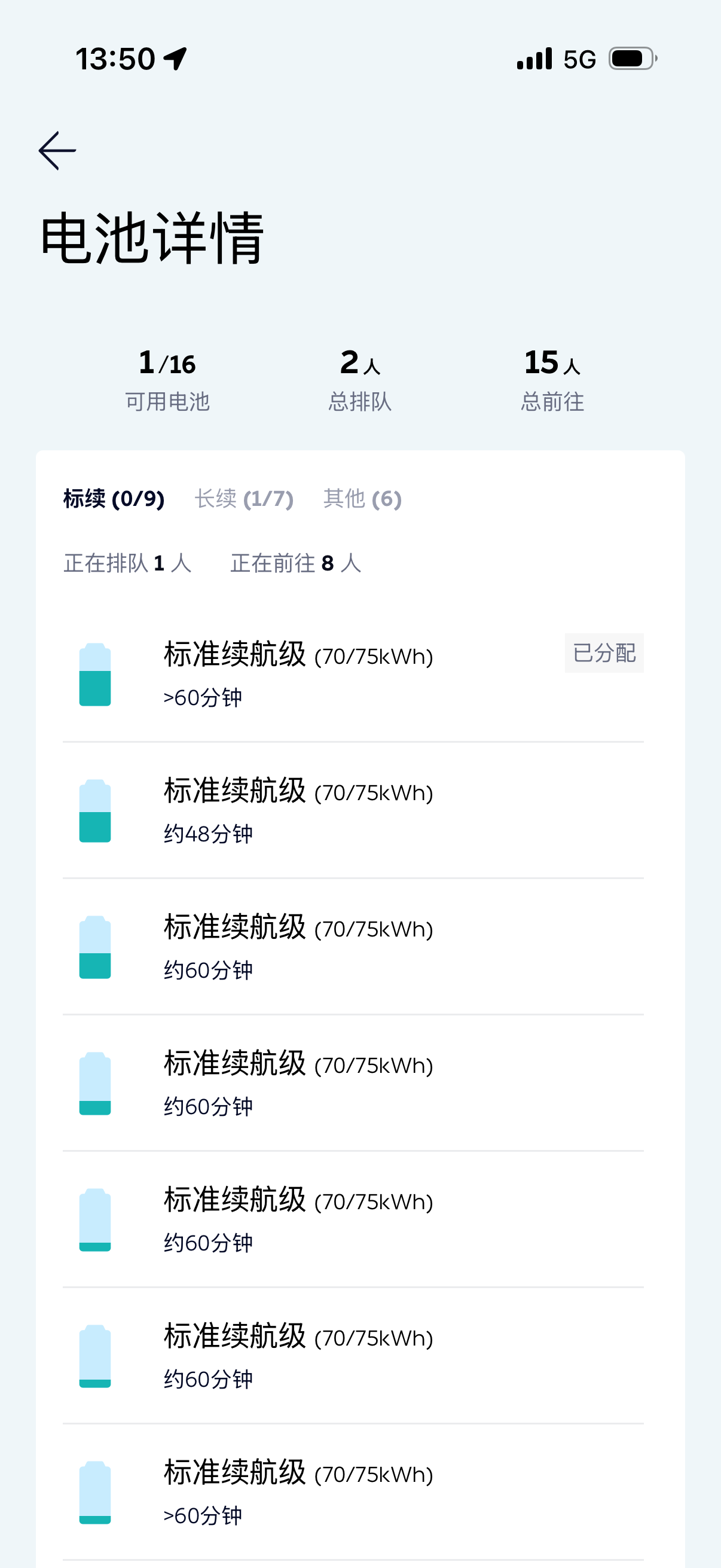Tap the 正在前往 8 人 label

point(296,563)
